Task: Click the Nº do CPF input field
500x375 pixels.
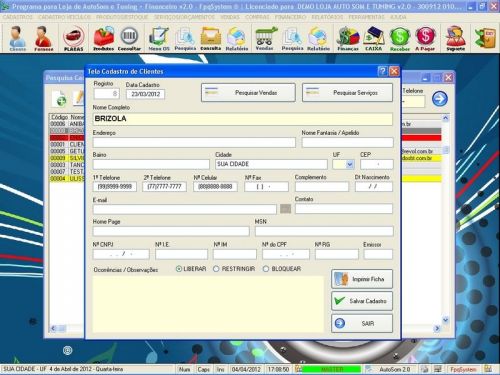Action: pyautogui.click(x=286, y=254)
